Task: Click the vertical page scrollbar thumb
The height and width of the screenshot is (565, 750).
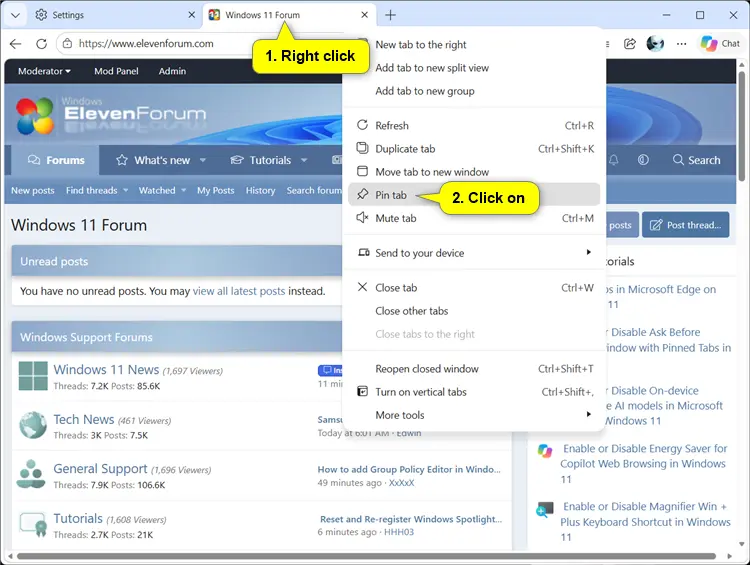Action: (741, 126)
